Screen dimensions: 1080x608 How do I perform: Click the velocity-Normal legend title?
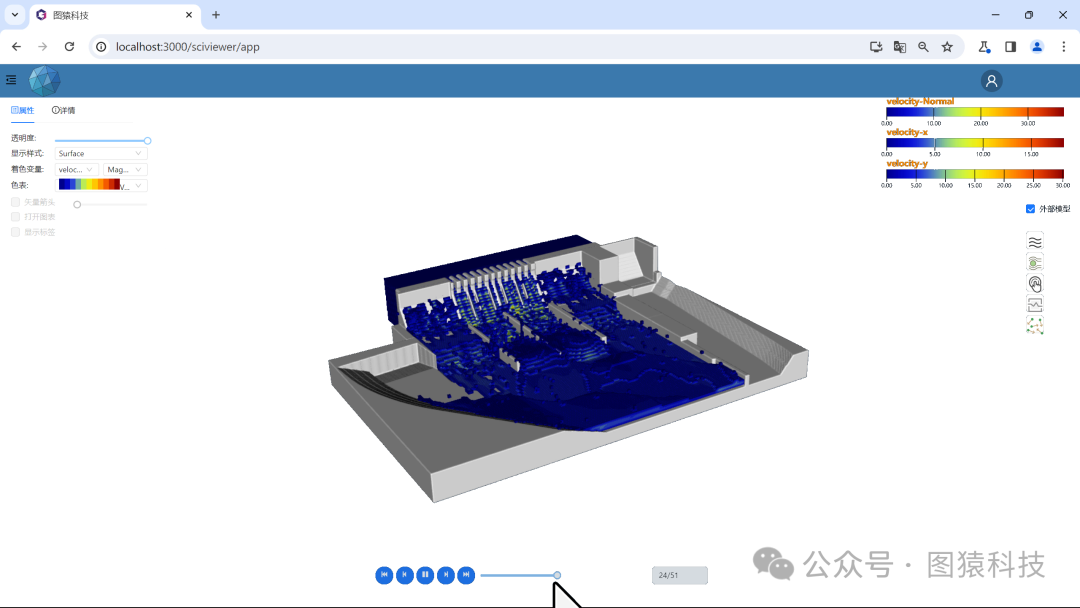[920, 101]
